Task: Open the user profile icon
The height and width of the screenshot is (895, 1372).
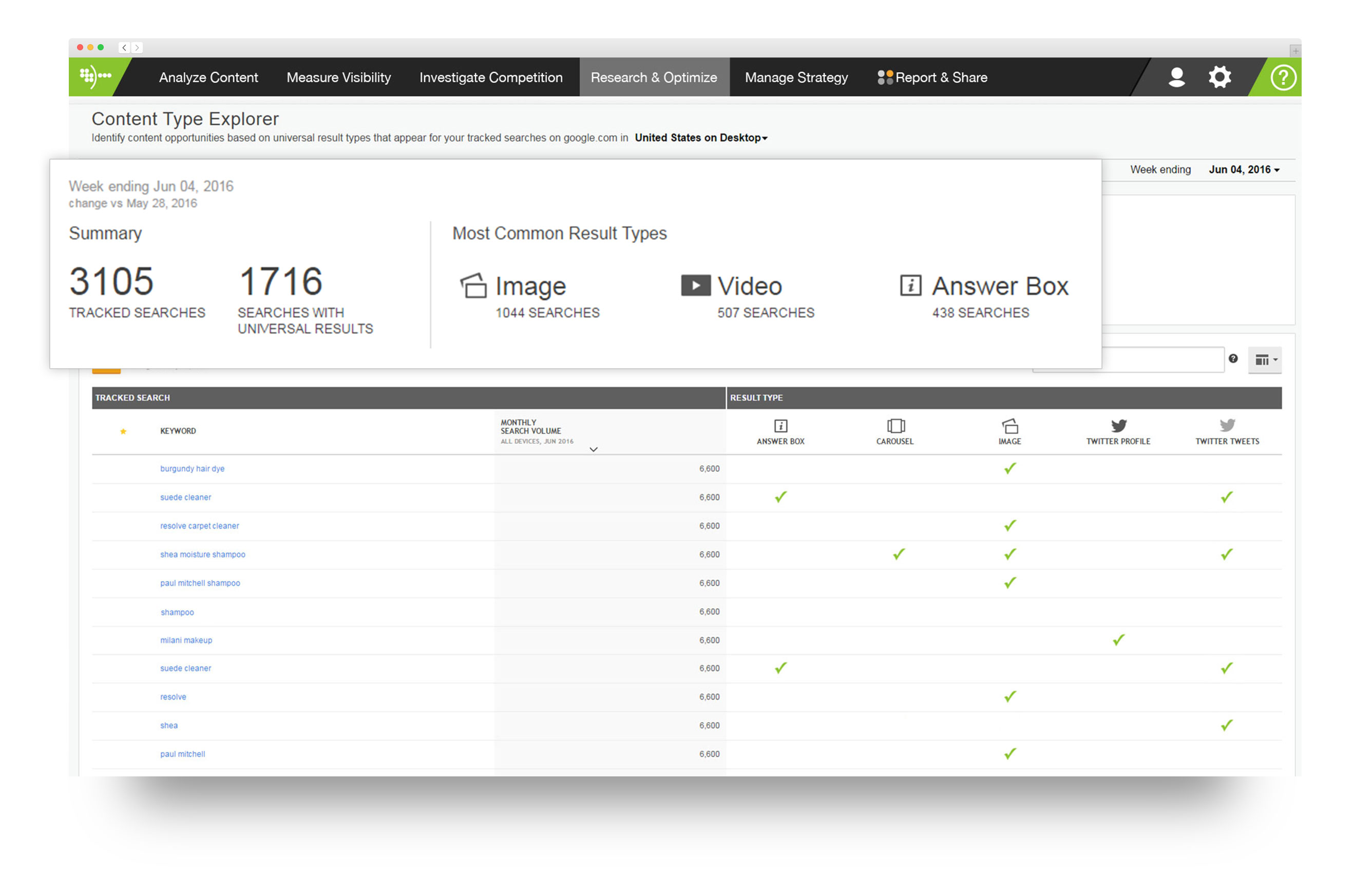Action: (x=1176, y=77)
